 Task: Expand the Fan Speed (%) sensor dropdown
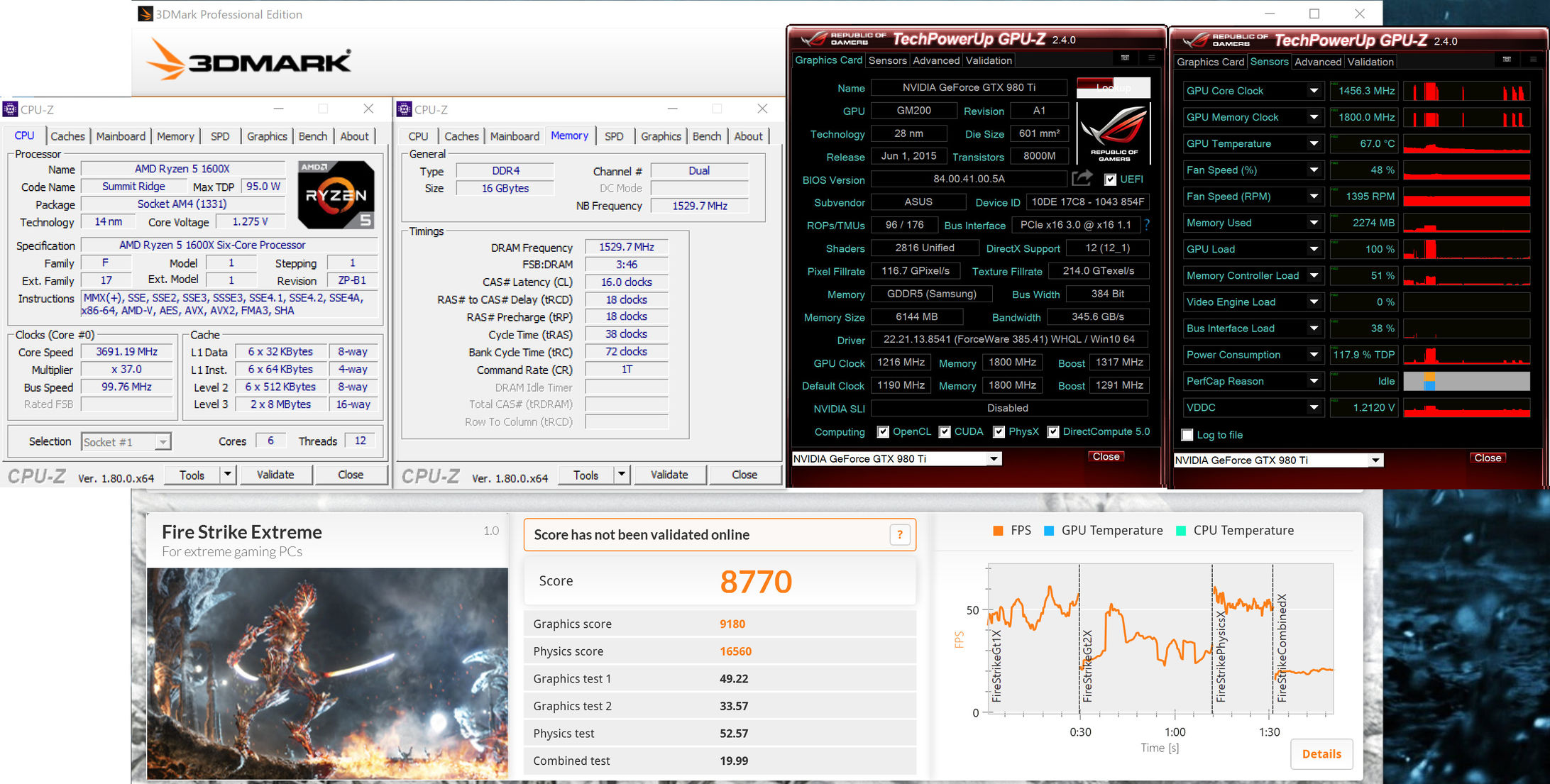(x=1314, y=170)
